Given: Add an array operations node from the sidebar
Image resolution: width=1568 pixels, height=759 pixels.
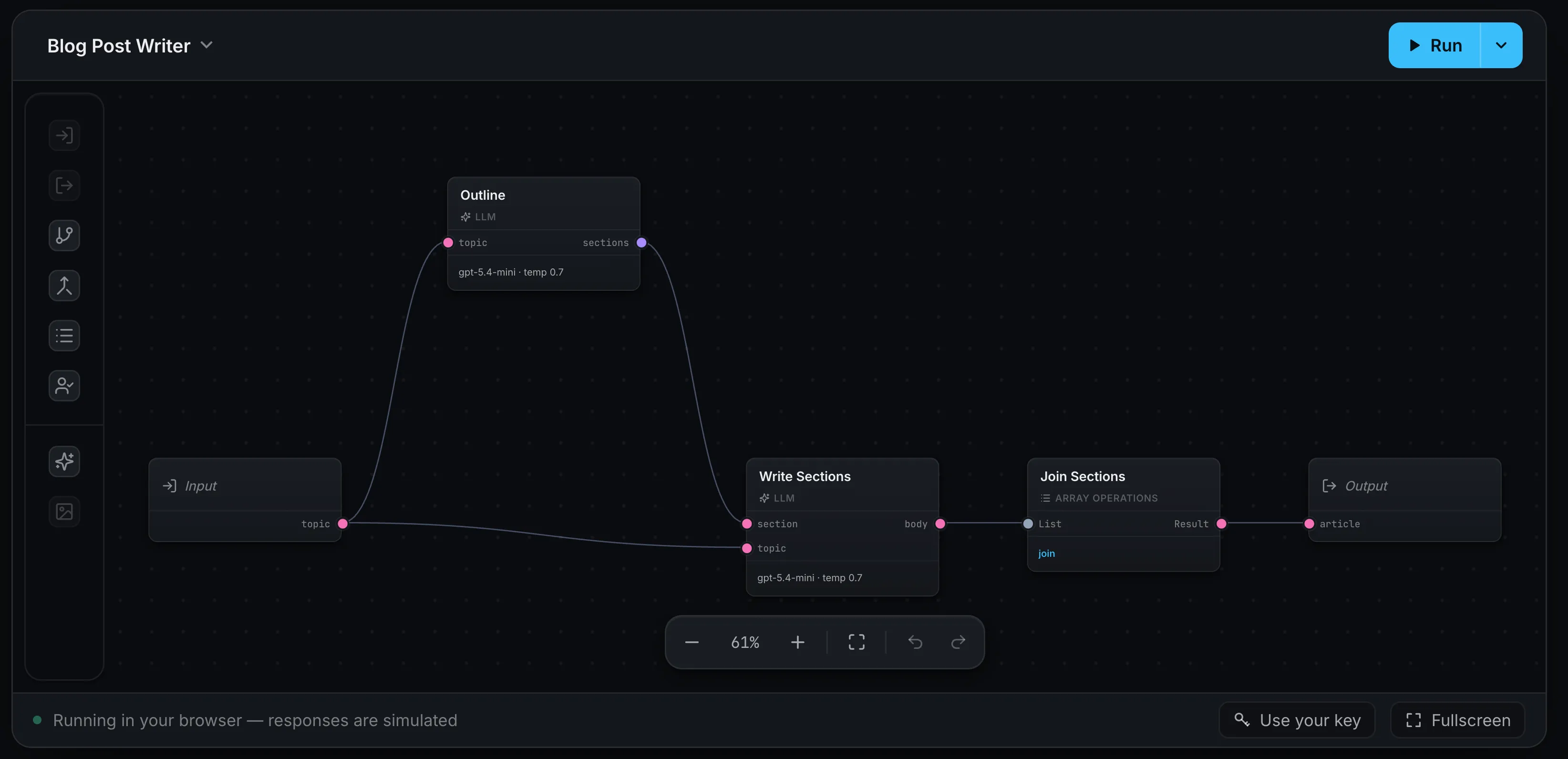Looking at the screenshot, I should (x=64, y=335).
